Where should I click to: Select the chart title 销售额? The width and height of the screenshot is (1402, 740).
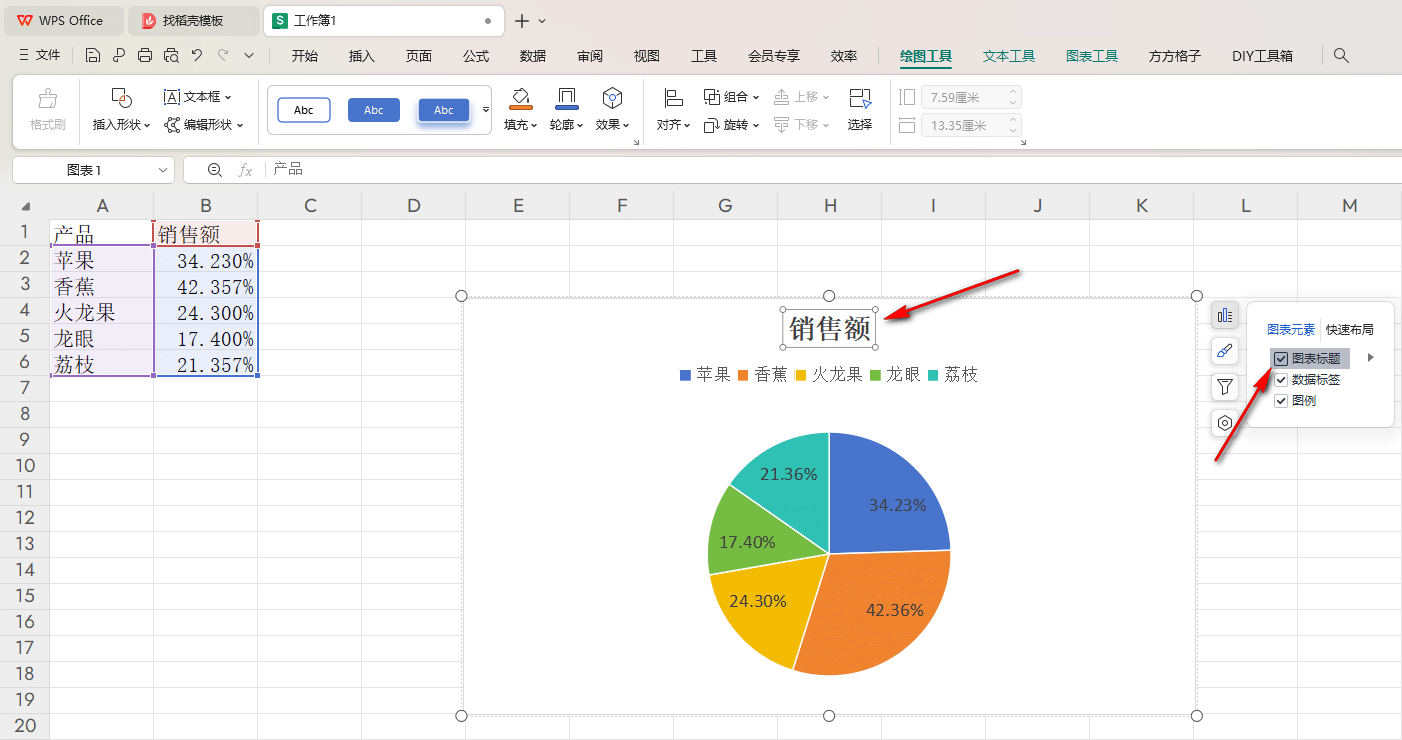[829, 328]
